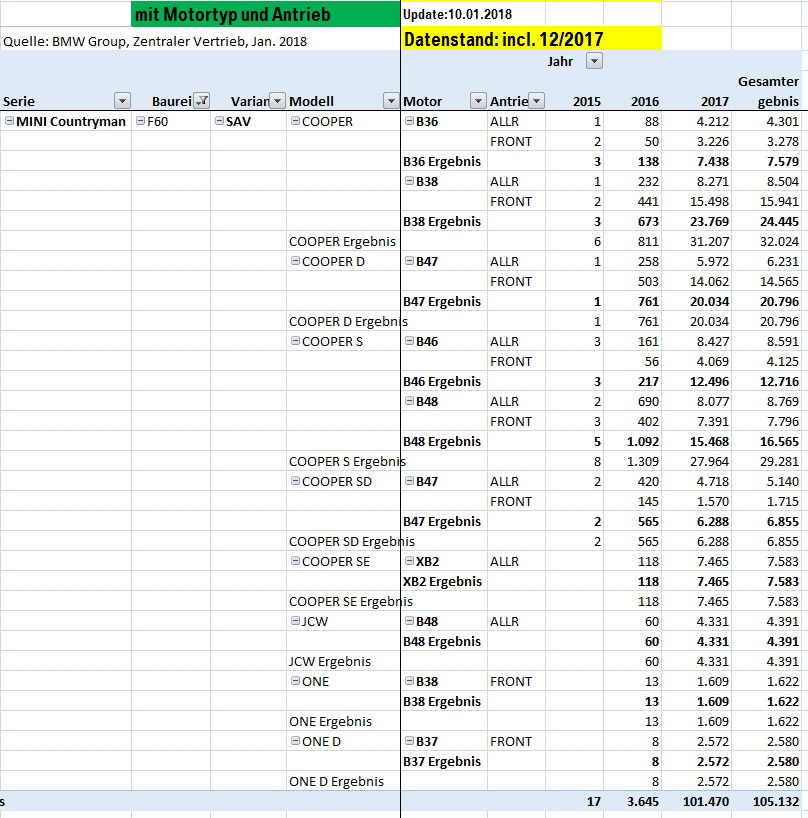This screenshot has height=818, width=808.
Task: Click the B46 ALLR 2017 value 8.427
Action: point(713,341)
